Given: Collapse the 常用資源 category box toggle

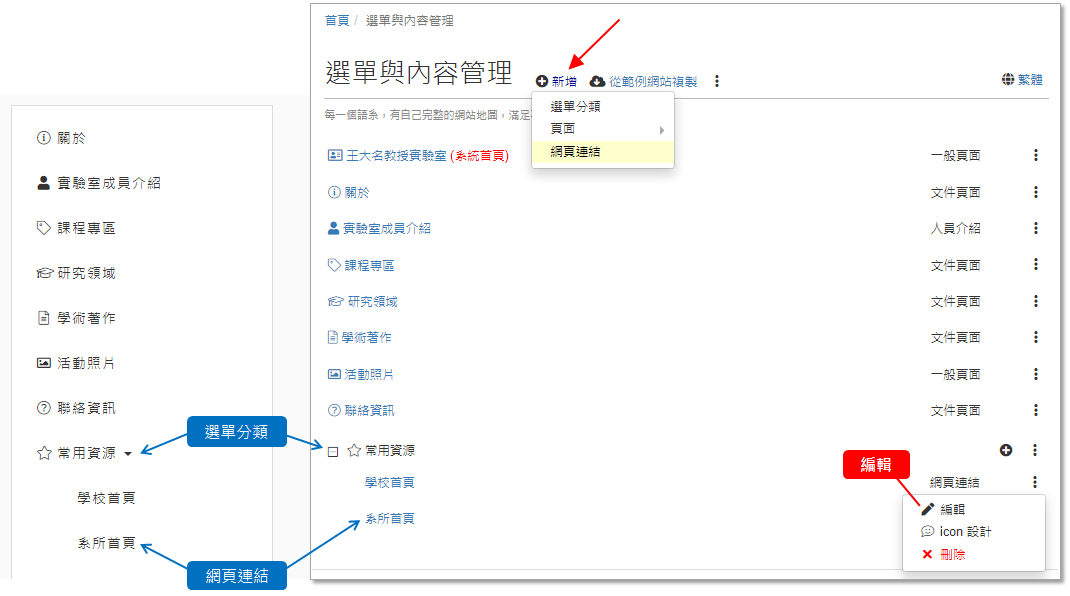Looking at the screenshot, I should point(333,452).
